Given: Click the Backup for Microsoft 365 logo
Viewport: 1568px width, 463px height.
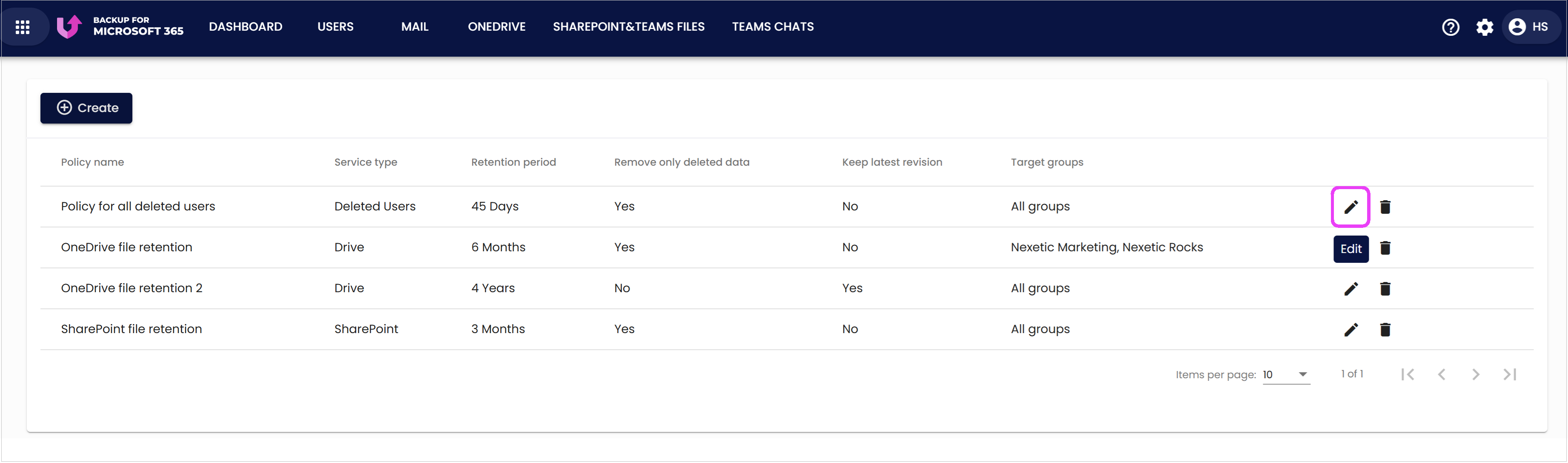Looking at the screenshot, I should [120, 26].
